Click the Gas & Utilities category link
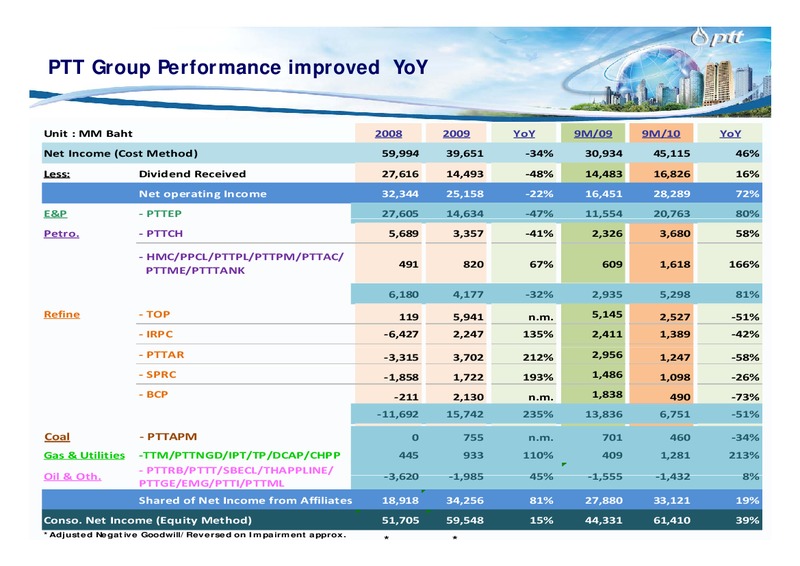Viewport: 800px width, 566px height. (x=84, y=455)
